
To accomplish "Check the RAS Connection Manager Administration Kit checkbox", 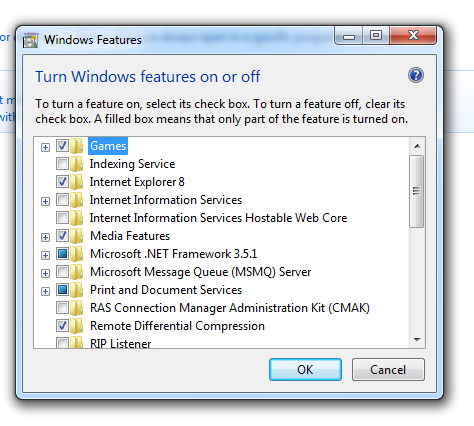I will pos(62,308).
